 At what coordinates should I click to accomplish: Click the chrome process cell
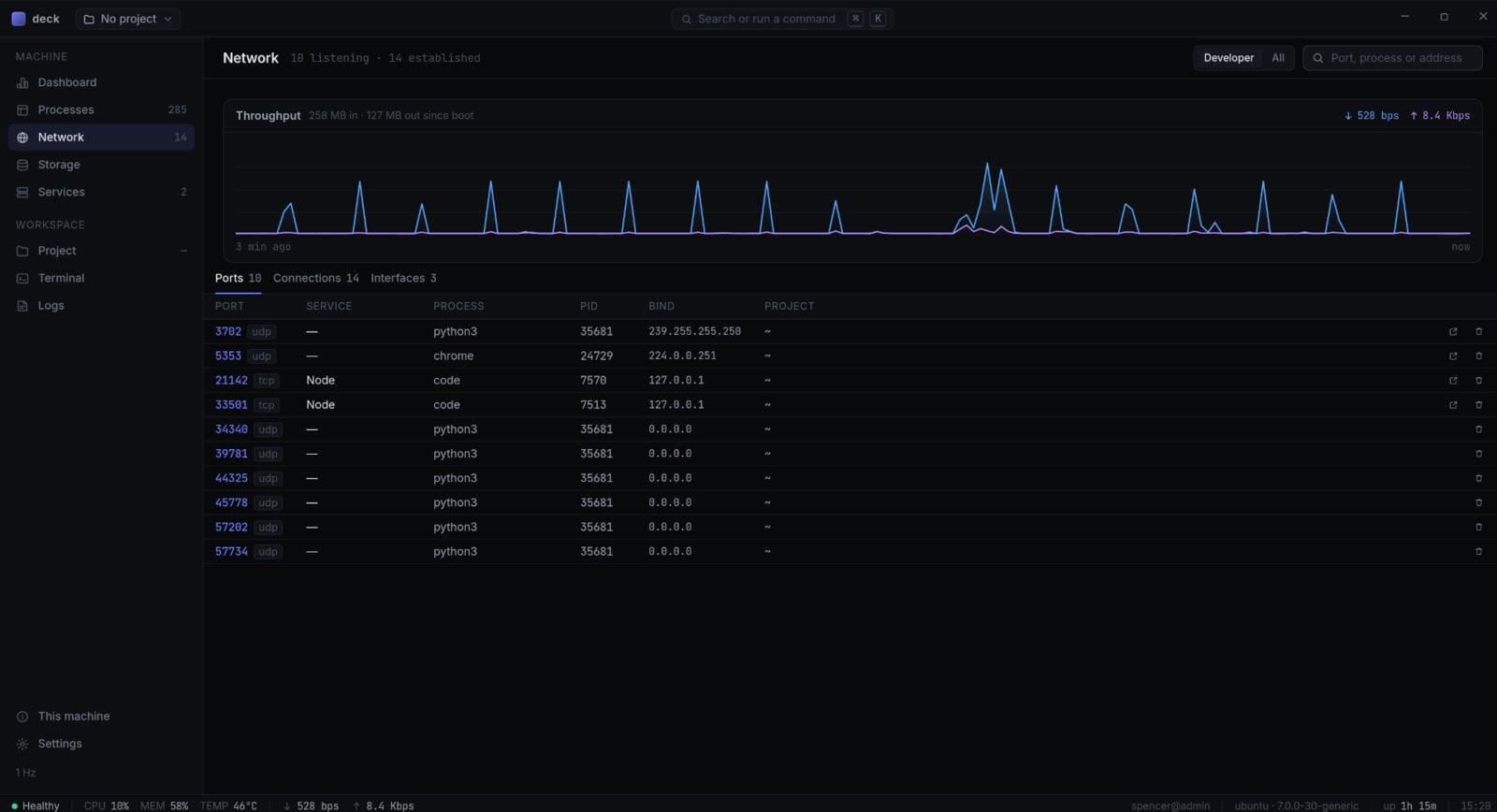coord(453,355)
